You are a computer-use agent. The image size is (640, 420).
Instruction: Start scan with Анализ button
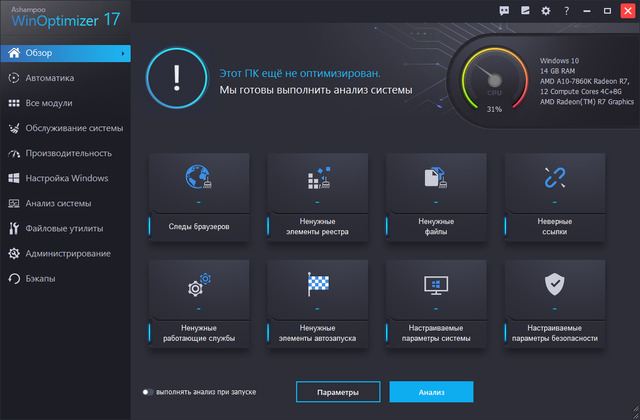click(x=431, y=392)
